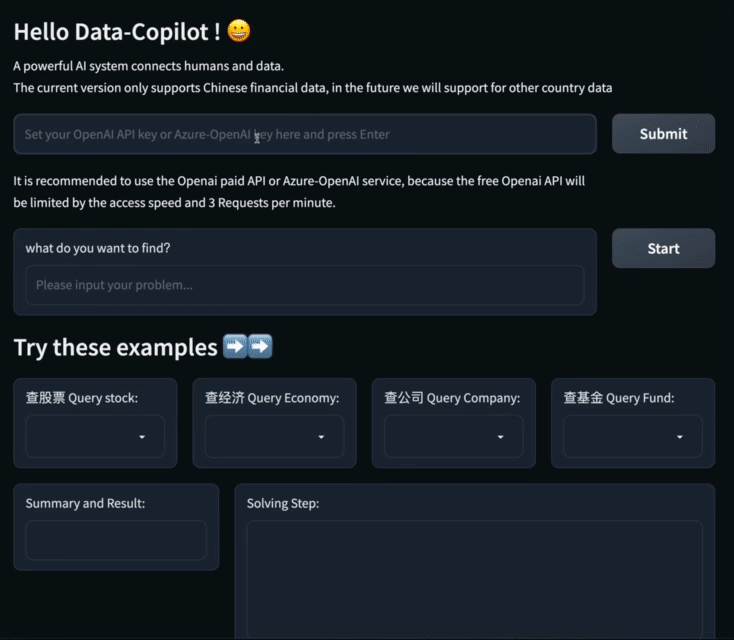Open the Query stock dropdown

[95, 437]
